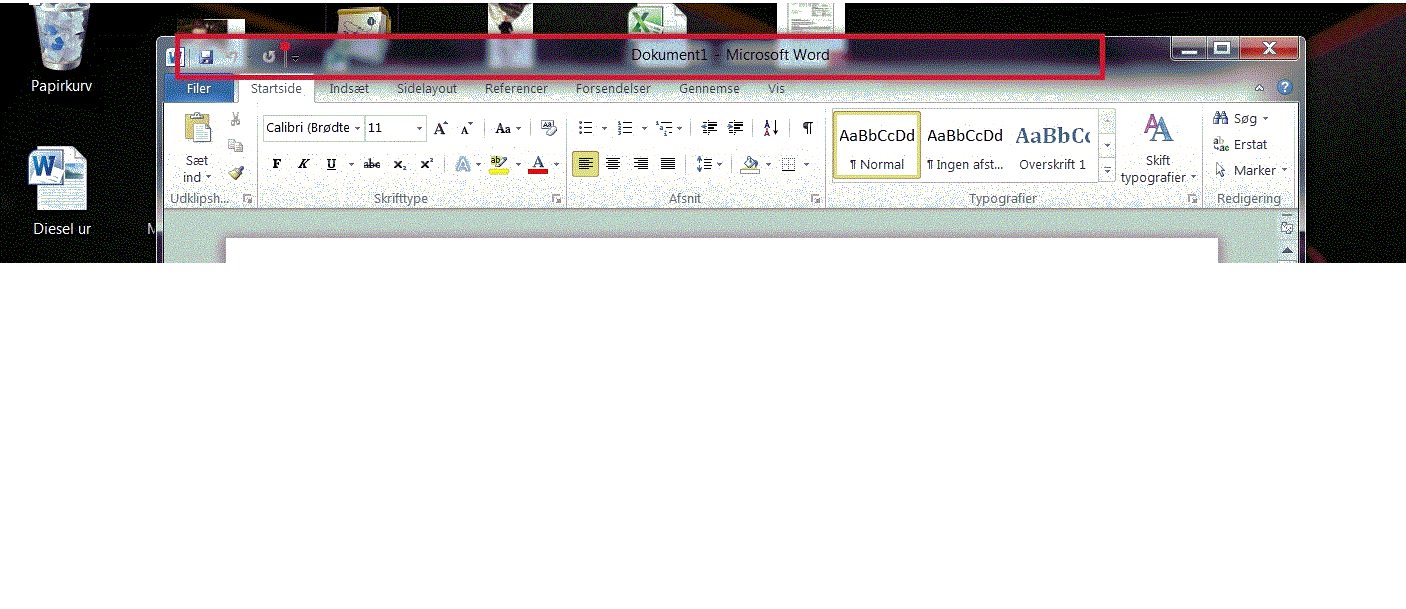
Task: Click the Cut scissors icon
Action: [236, 119]
